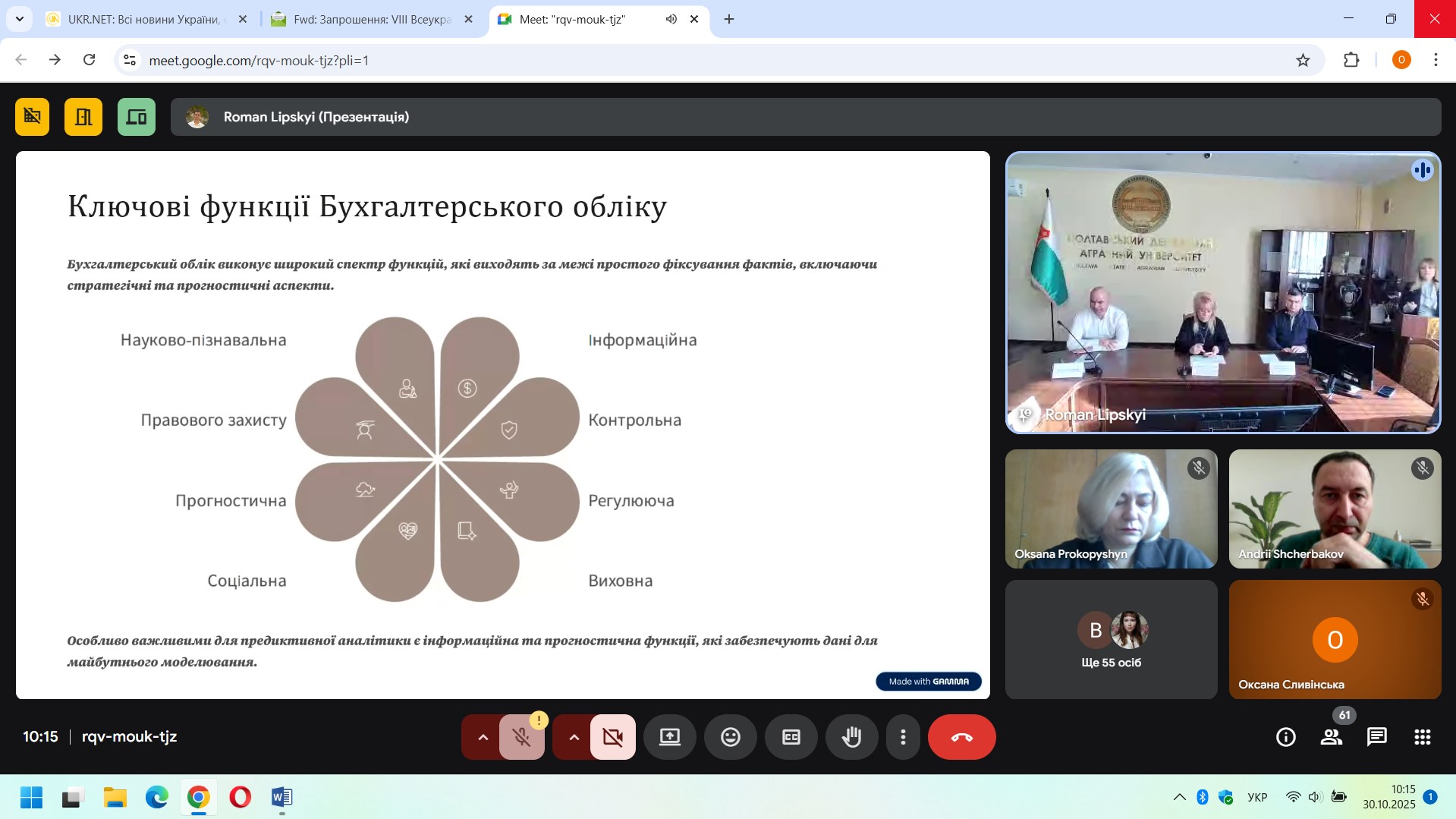This screenshot has height=819, width=1456.
Task: Open the 'Ще 55 осіб' participants tile
Action: tap(1111, 639)
